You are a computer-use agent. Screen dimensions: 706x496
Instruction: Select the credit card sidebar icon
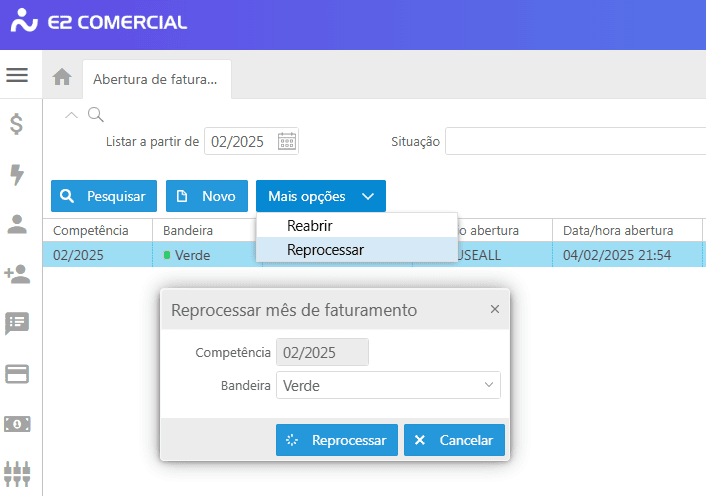[x=17, y=374]
